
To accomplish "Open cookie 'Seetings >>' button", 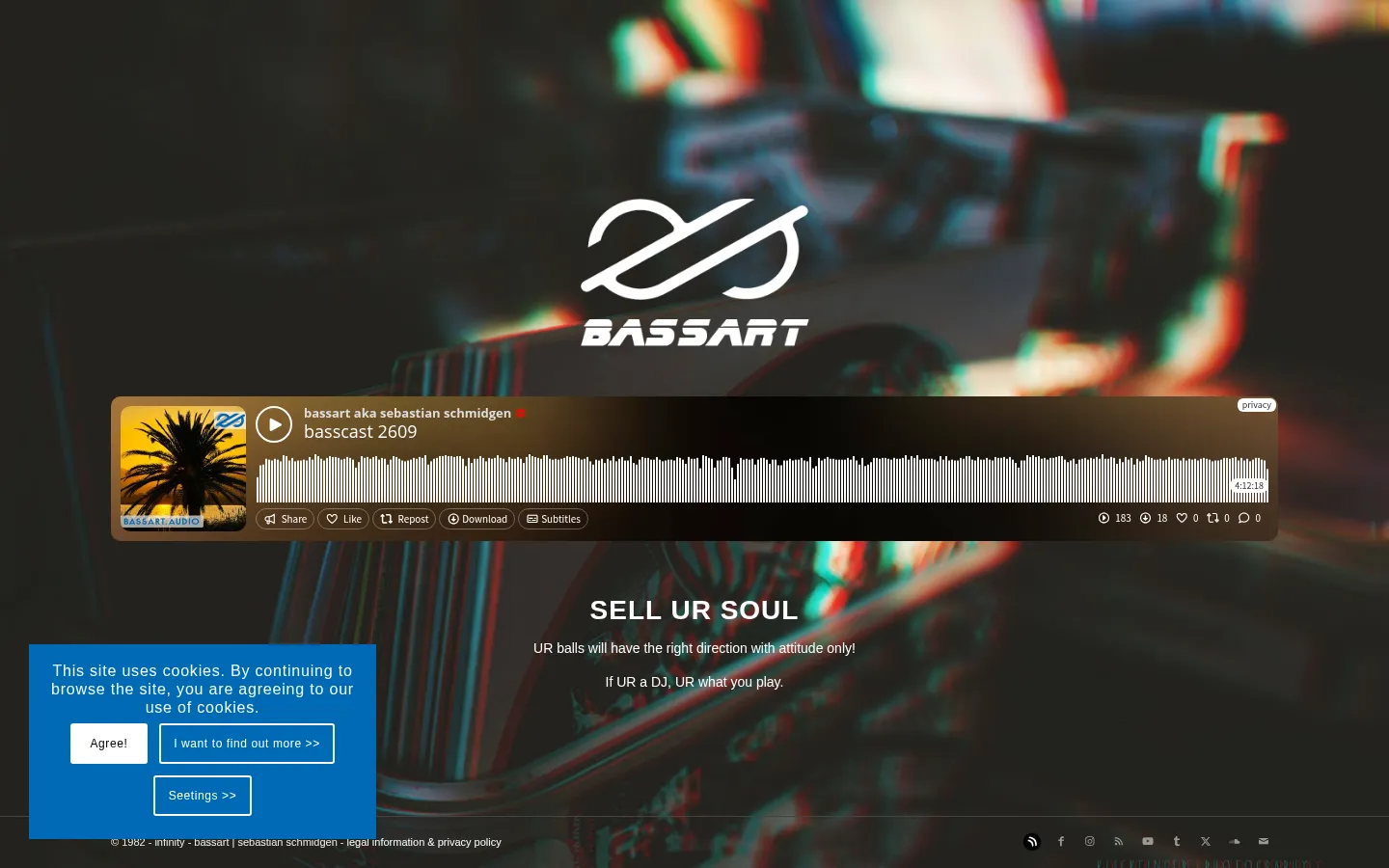I will (203, 796).
